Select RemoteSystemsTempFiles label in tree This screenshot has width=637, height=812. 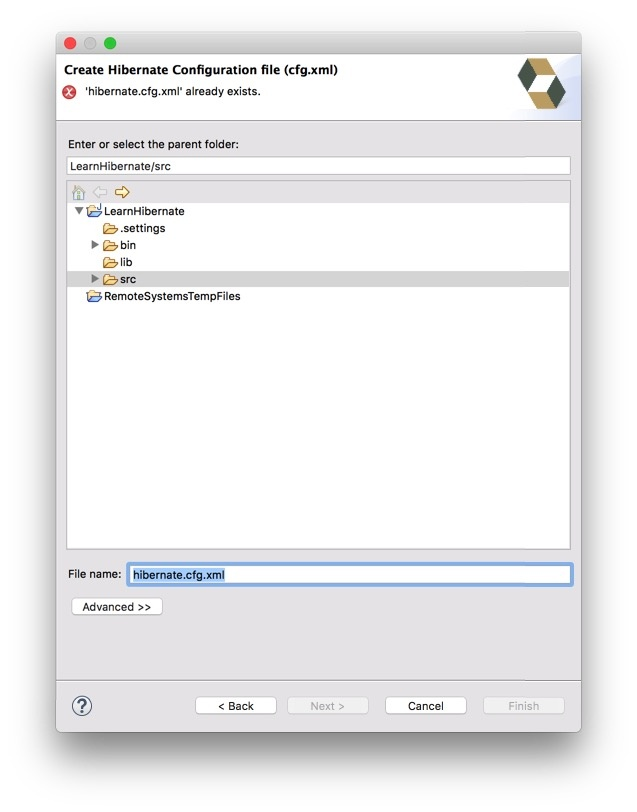[x=172, y=296]
